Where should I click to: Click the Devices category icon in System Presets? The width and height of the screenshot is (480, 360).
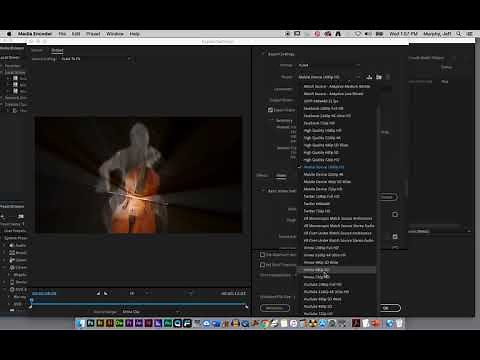coord(12,282)
